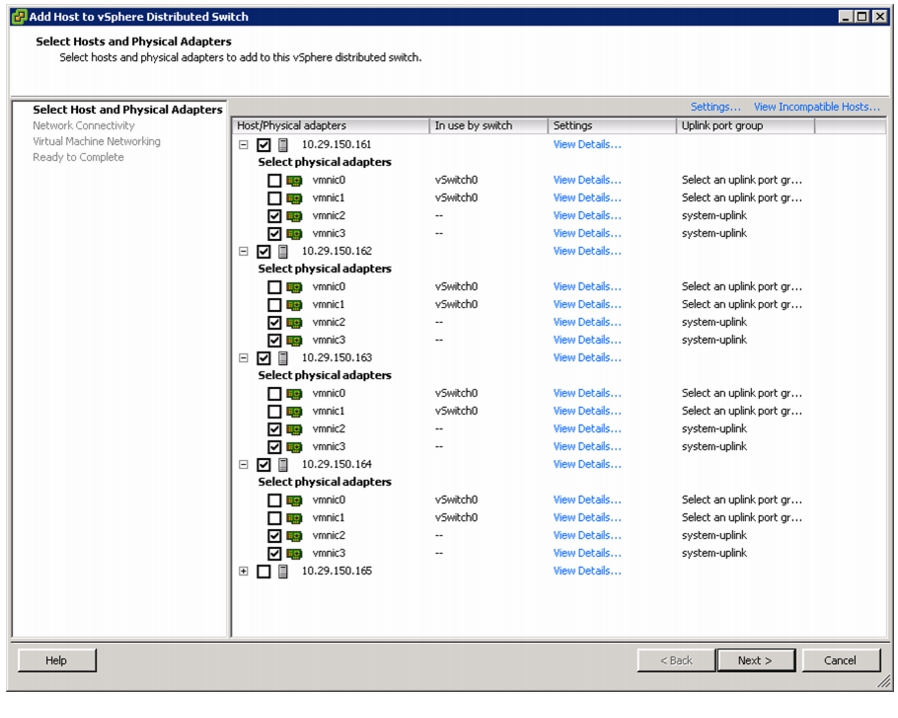Uncheck vmnic2 under host 10.29.150.162
Screen dimensions: 898x718
(x=274, y=323)
